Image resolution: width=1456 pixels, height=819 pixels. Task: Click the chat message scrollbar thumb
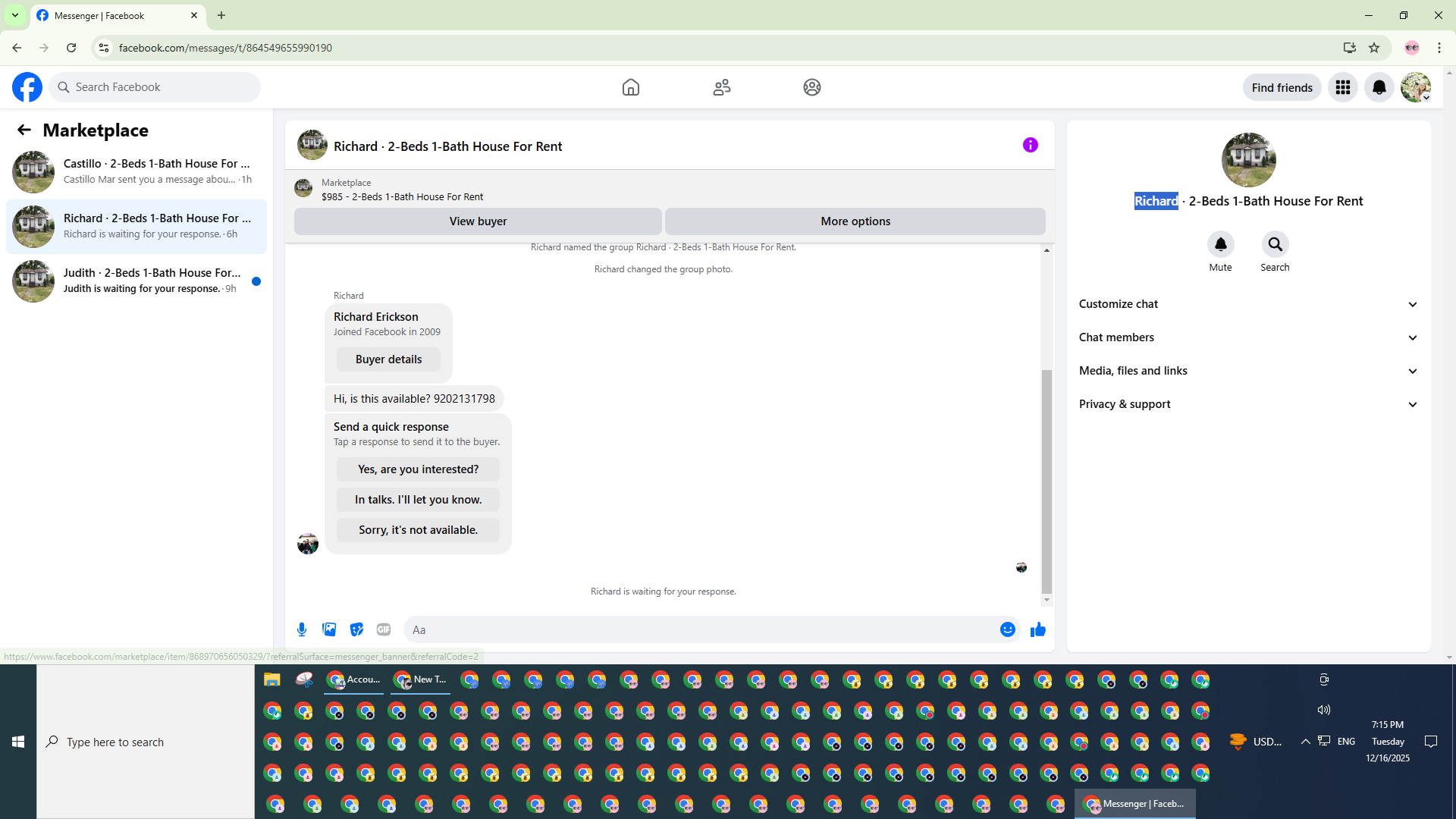pos(1046,482)
